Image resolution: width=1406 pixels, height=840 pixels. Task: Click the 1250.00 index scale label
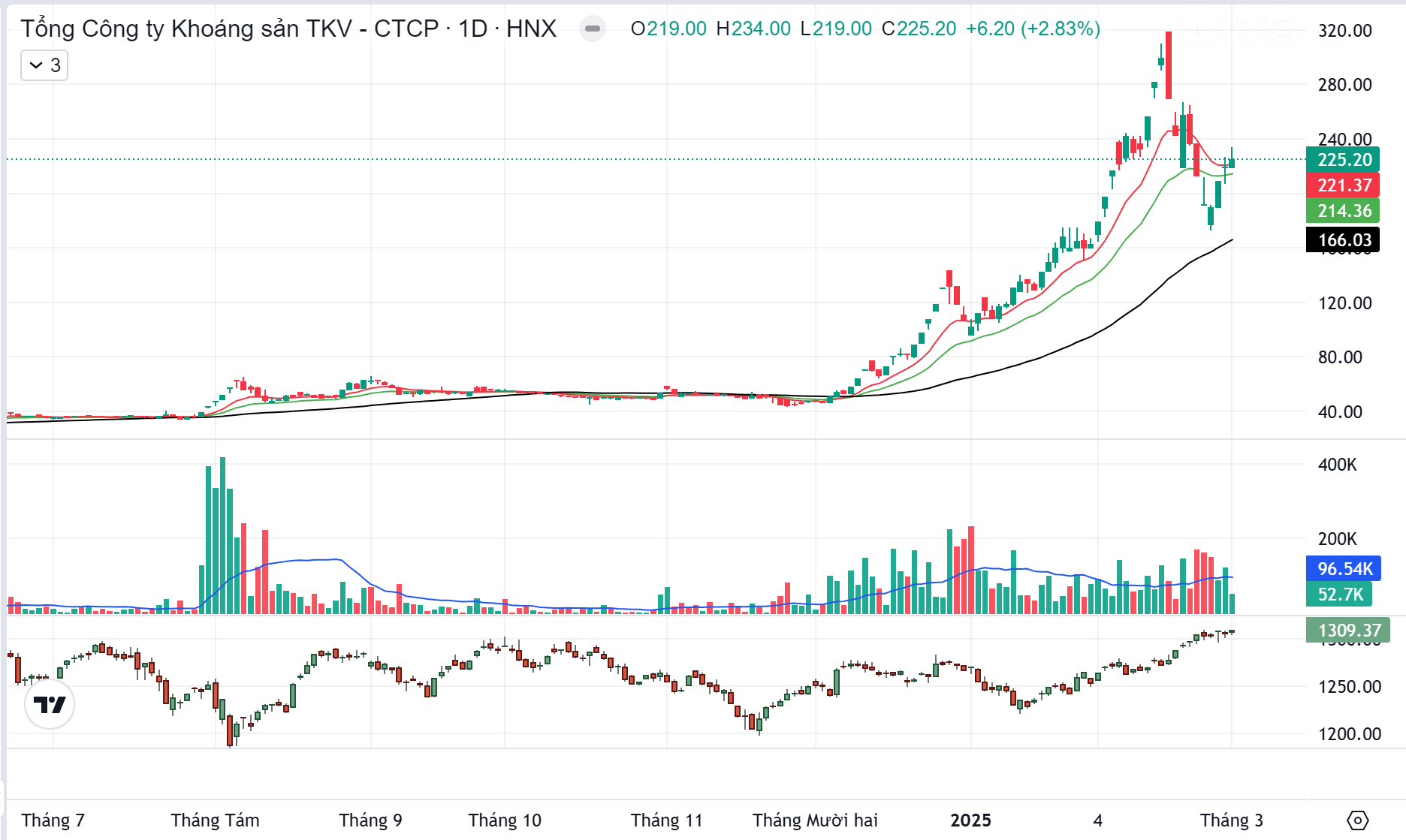1349,687
